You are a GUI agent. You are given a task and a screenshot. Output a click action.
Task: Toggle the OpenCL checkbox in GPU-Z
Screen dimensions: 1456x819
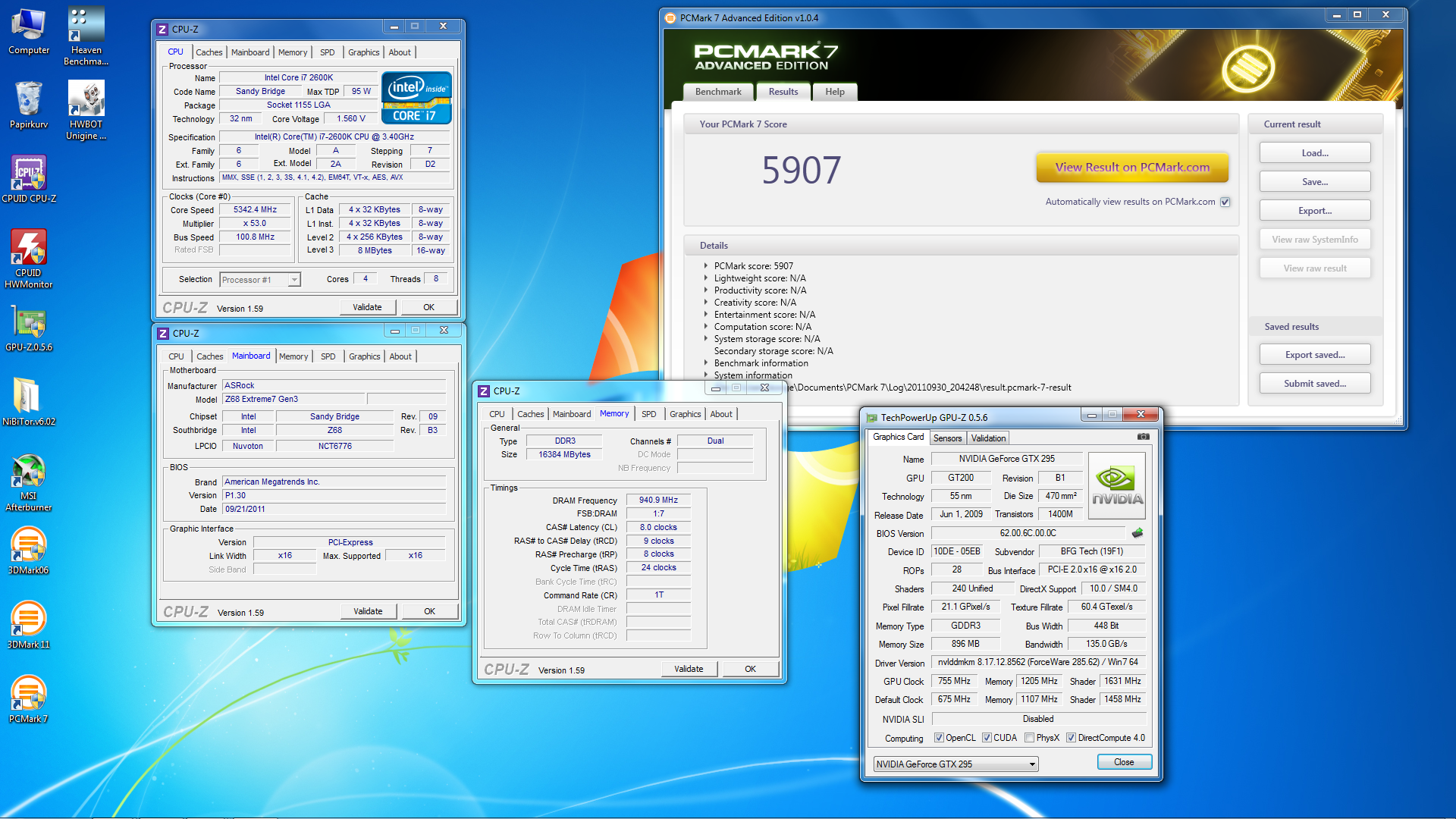939,738
